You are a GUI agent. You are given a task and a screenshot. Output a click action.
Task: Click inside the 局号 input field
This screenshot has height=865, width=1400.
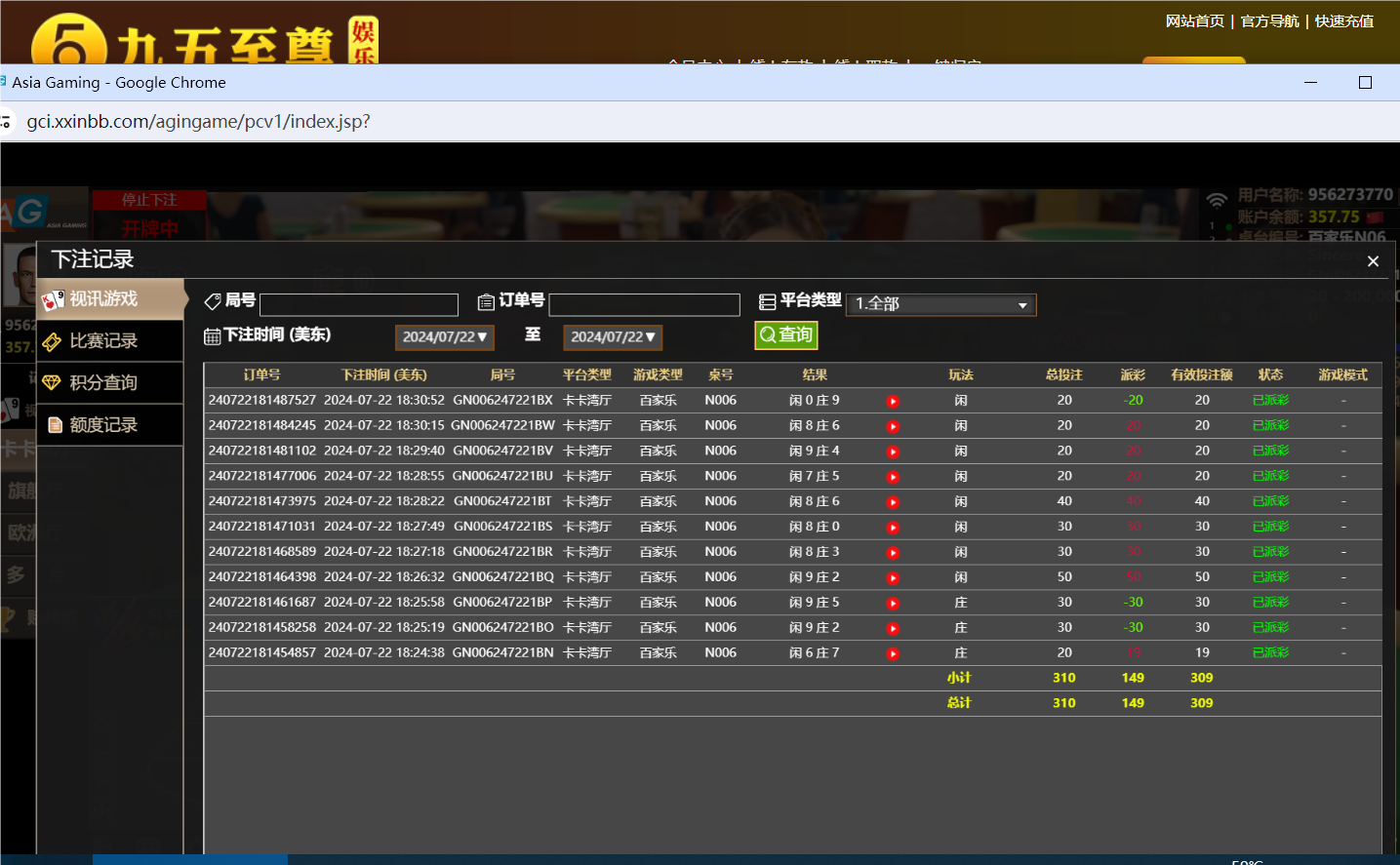coord(359,304)
